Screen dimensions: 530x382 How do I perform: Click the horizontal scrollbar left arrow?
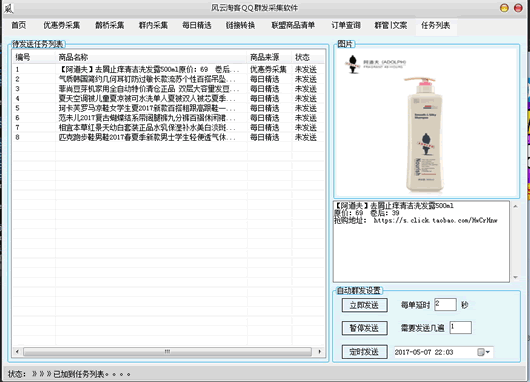[17, 352]
